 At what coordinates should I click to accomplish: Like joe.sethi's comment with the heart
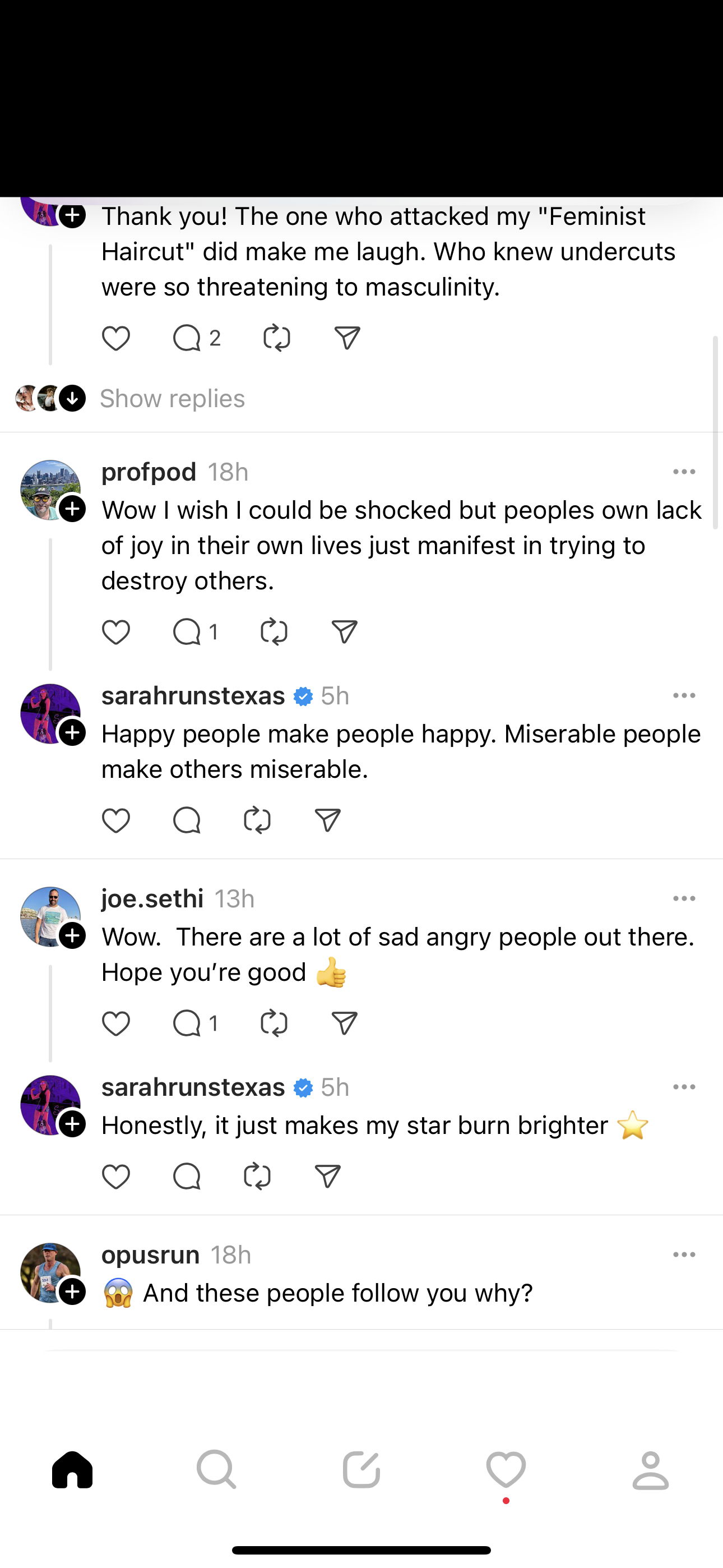(115, 1024)
